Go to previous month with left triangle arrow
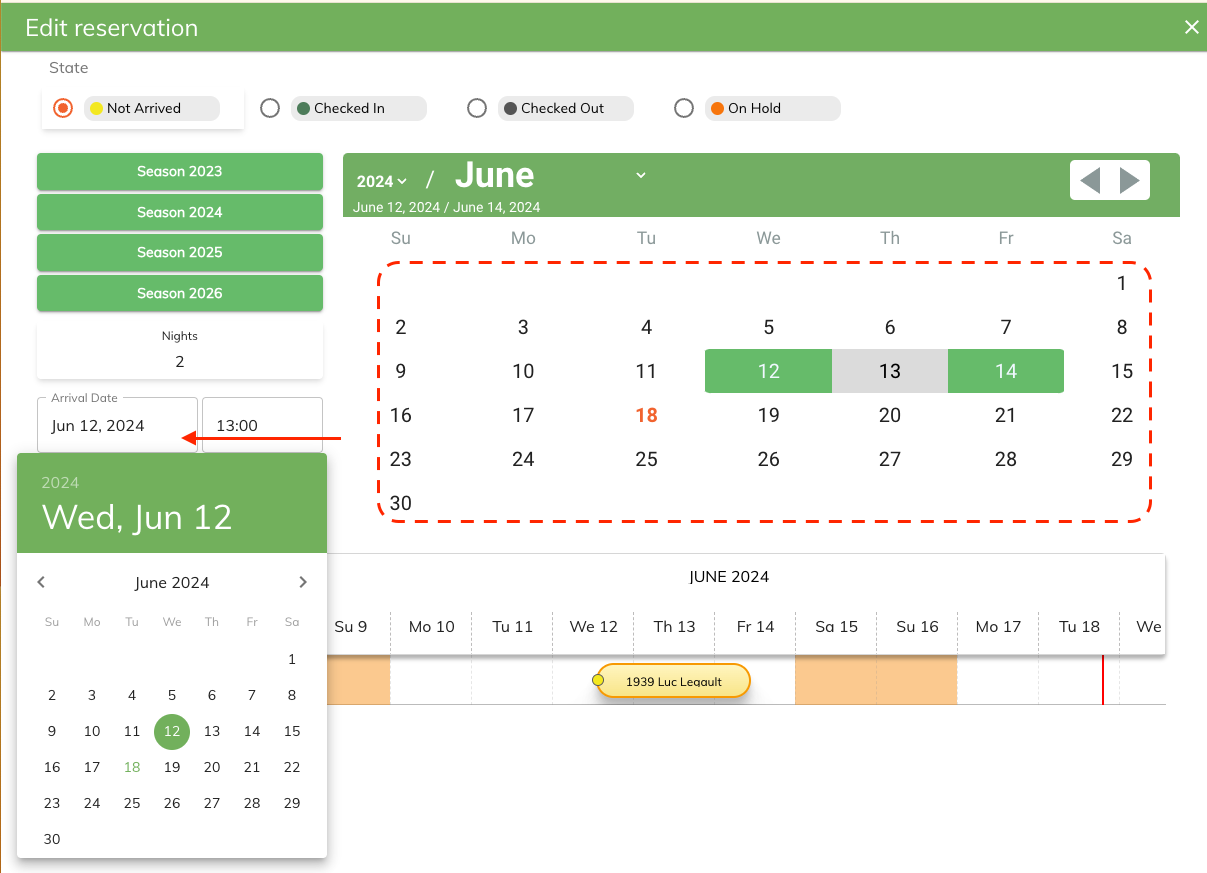The height and width of the screenshot is (873, 1207). pyautogui.click(x=1091, y=180)
